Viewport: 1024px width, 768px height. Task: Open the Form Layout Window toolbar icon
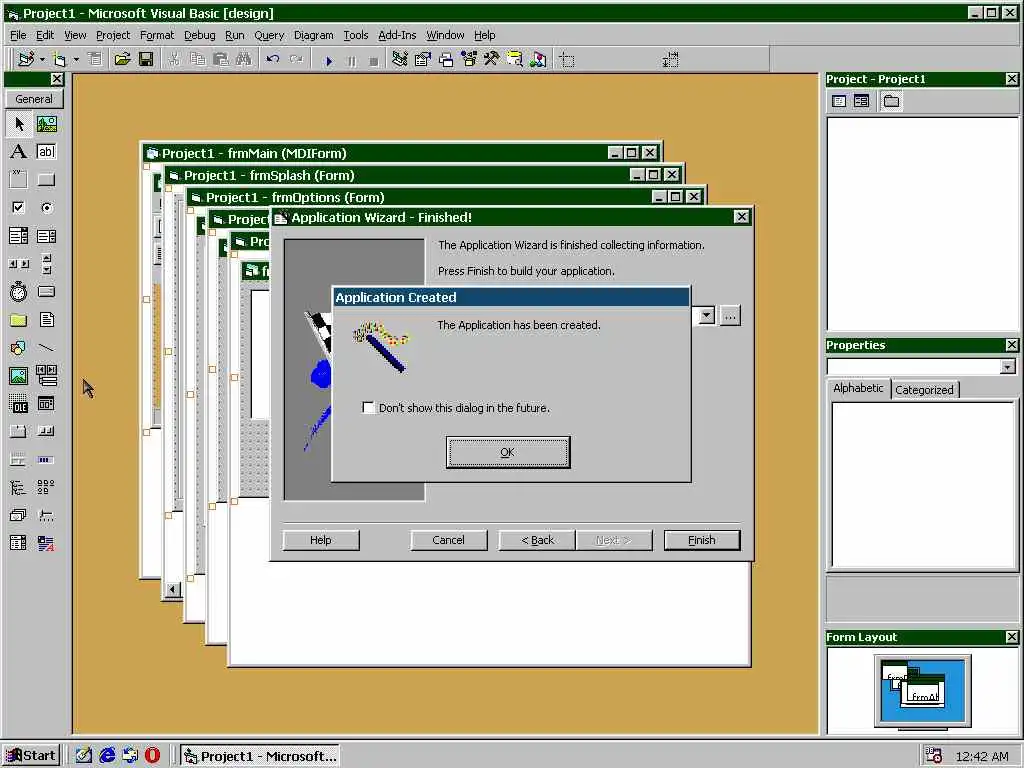click(x=447, y=60)
